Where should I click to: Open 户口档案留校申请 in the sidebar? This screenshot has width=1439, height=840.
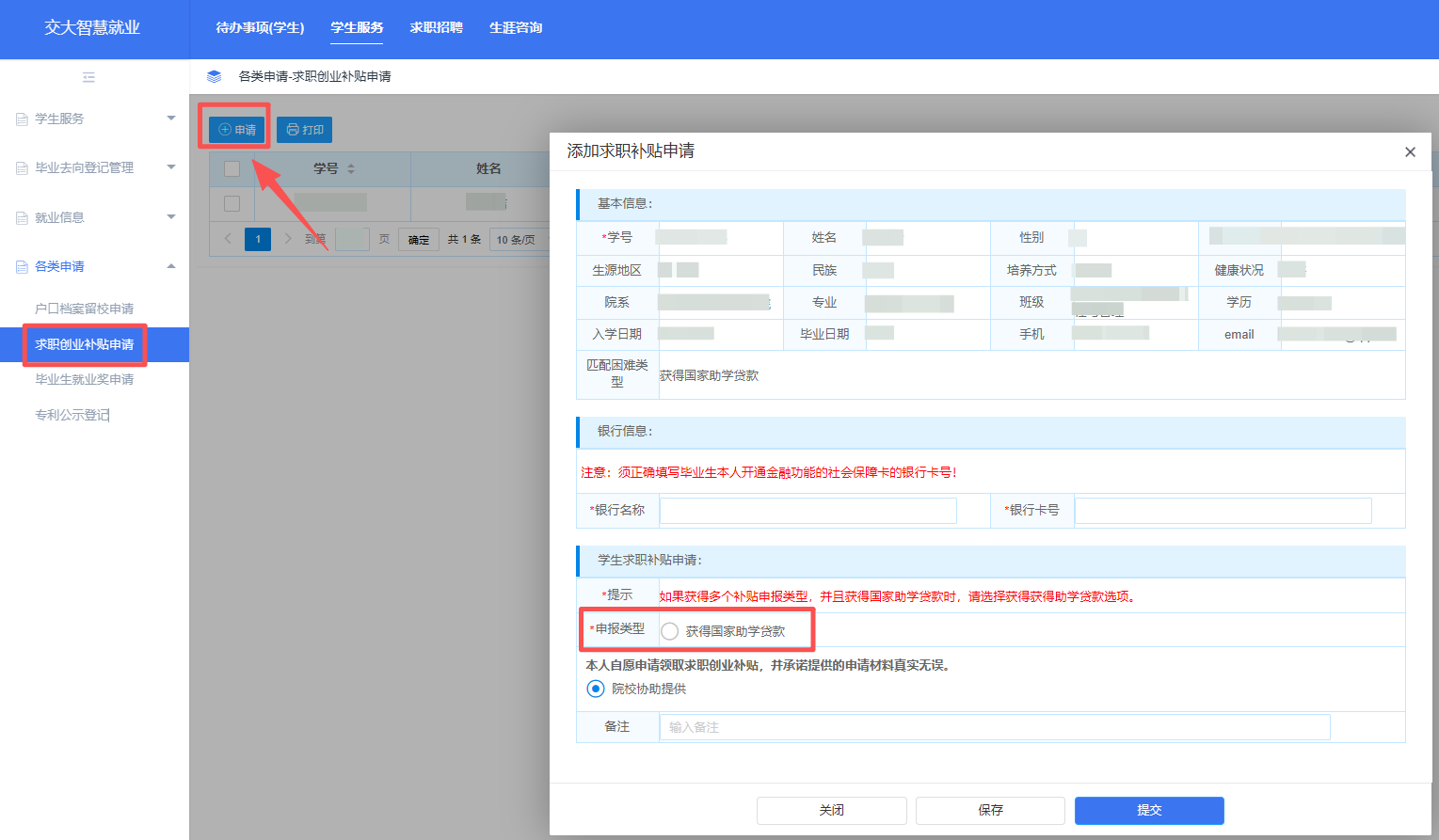click(x=84, y=309)
